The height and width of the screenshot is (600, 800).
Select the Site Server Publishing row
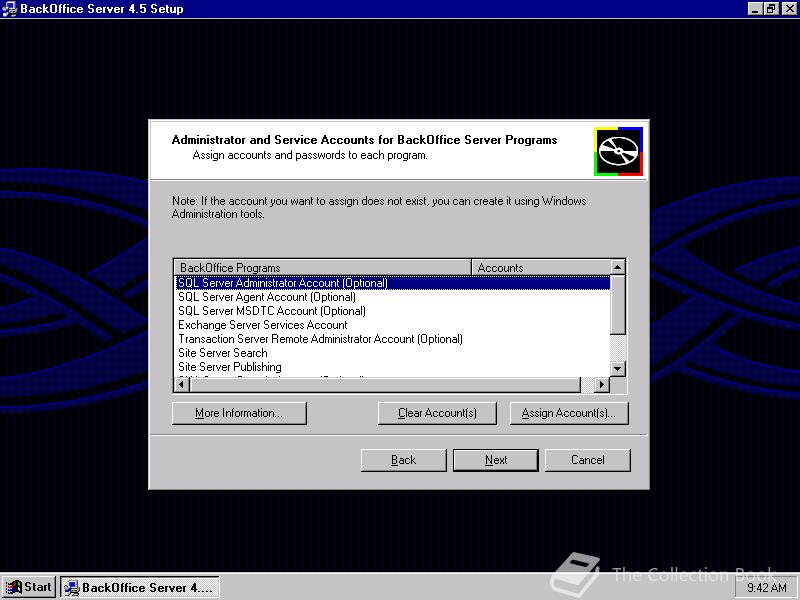point(392,367)
